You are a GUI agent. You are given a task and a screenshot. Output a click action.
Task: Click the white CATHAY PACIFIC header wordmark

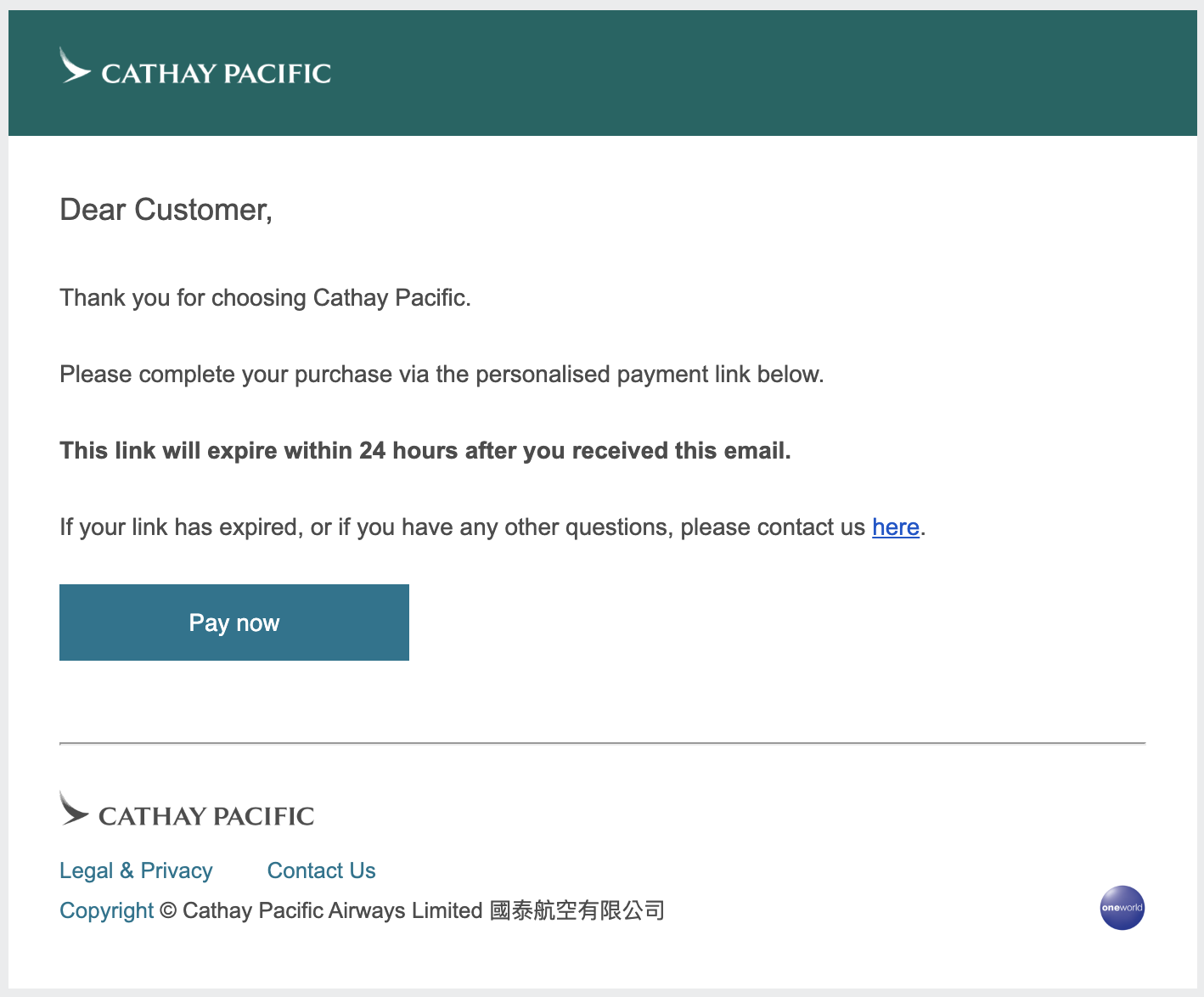pos(216,74)
